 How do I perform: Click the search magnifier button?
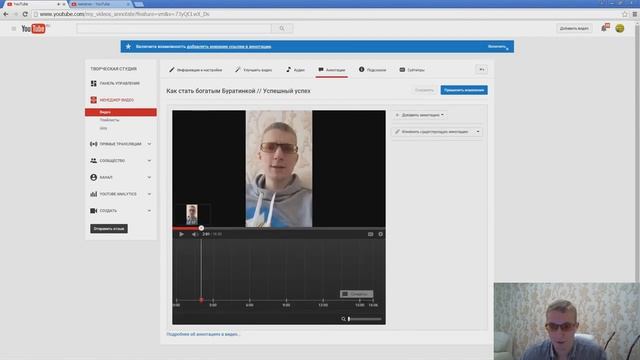click(x=282, y=29)
